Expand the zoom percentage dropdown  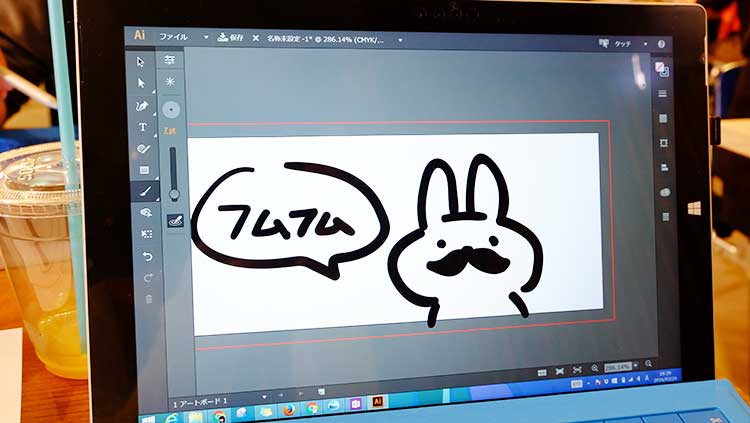[x=636, y=366]
